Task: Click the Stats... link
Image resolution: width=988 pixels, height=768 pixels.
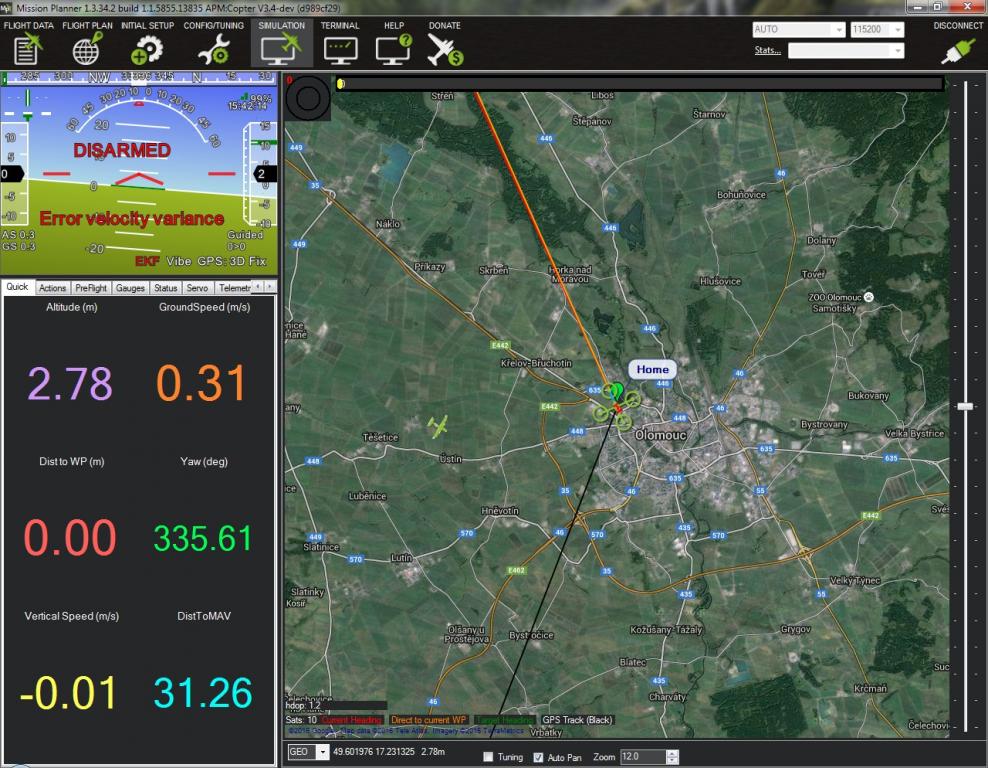Action: point(767,50)
